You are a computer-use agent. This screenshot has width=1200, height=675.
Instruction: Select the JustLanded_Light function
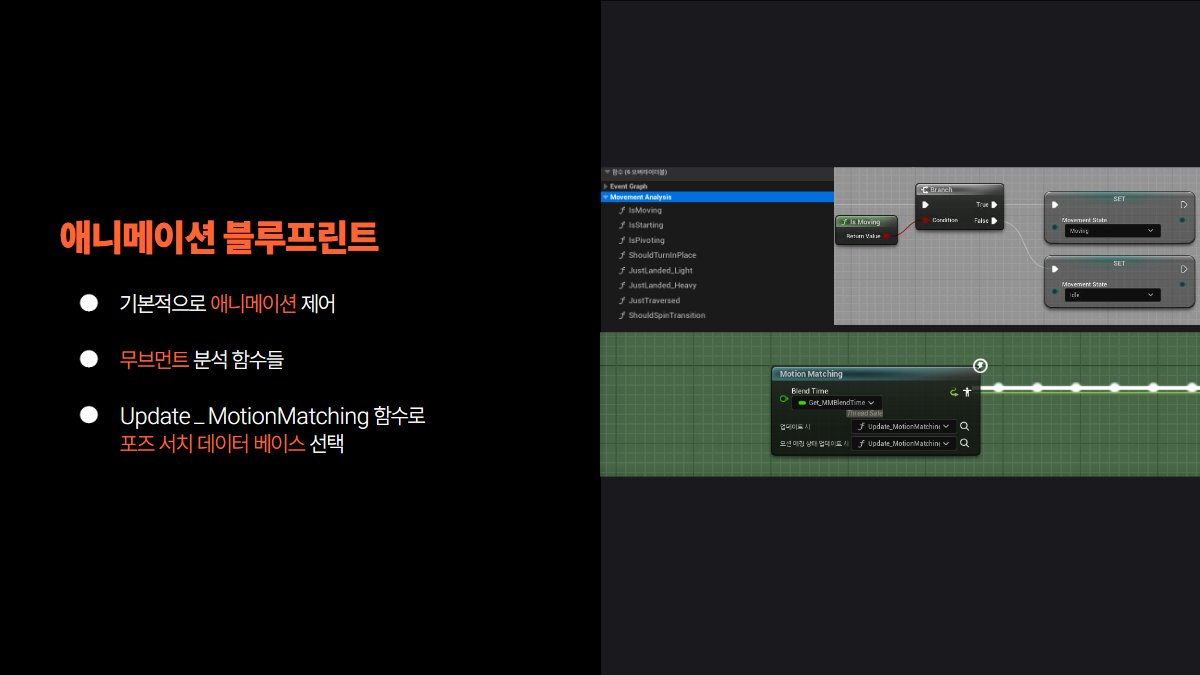click(x=660, y=270)
